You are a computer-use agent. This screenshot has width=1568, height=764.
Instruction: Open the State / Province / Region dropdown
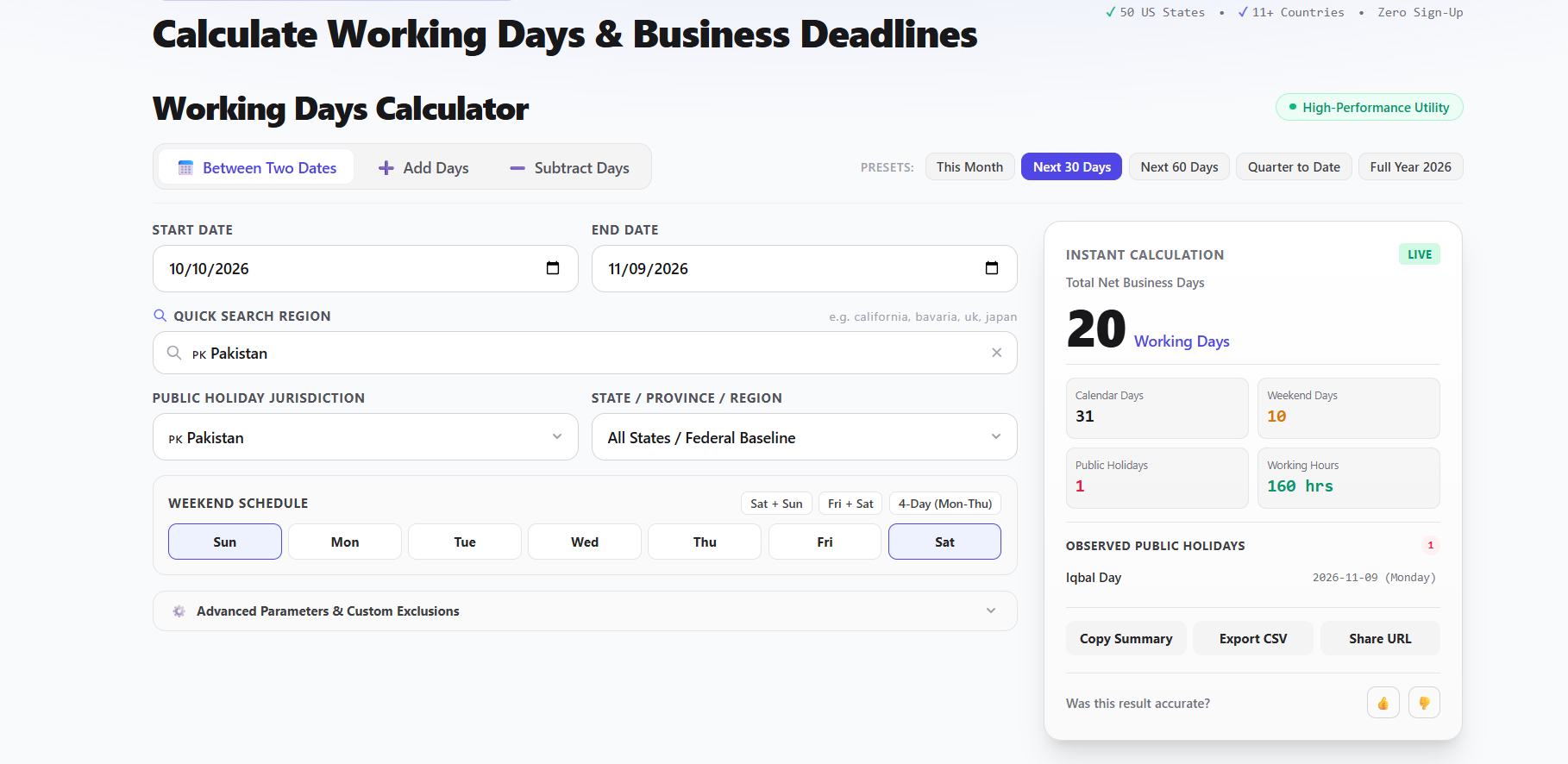(x=805, y=437)
